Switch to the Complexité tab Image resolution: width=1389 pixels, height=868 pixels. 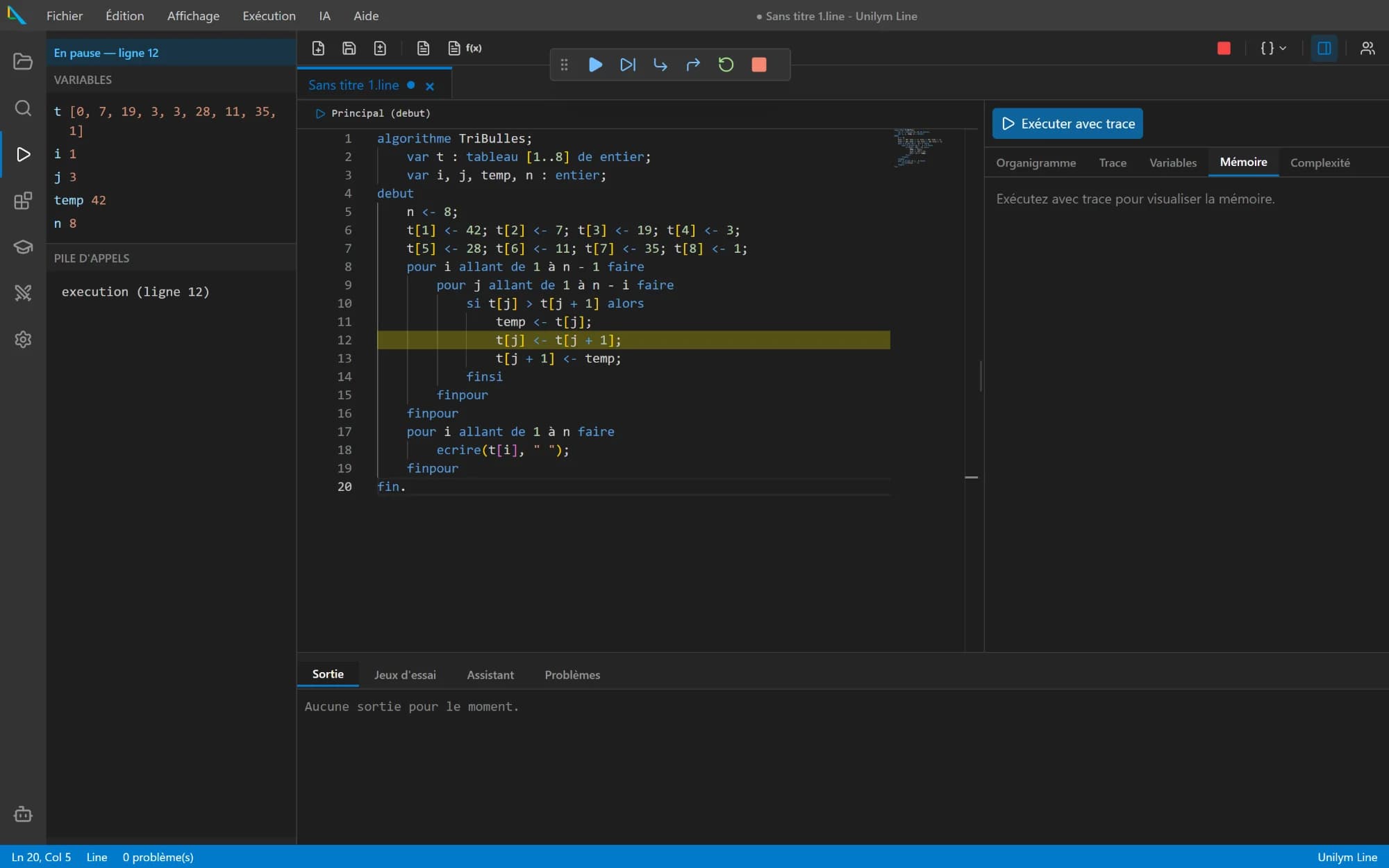tap(1320, 162)
